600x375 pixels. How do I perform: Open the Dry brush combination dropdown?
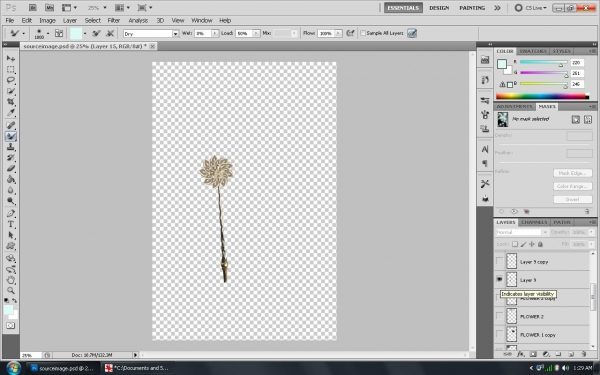175,34
